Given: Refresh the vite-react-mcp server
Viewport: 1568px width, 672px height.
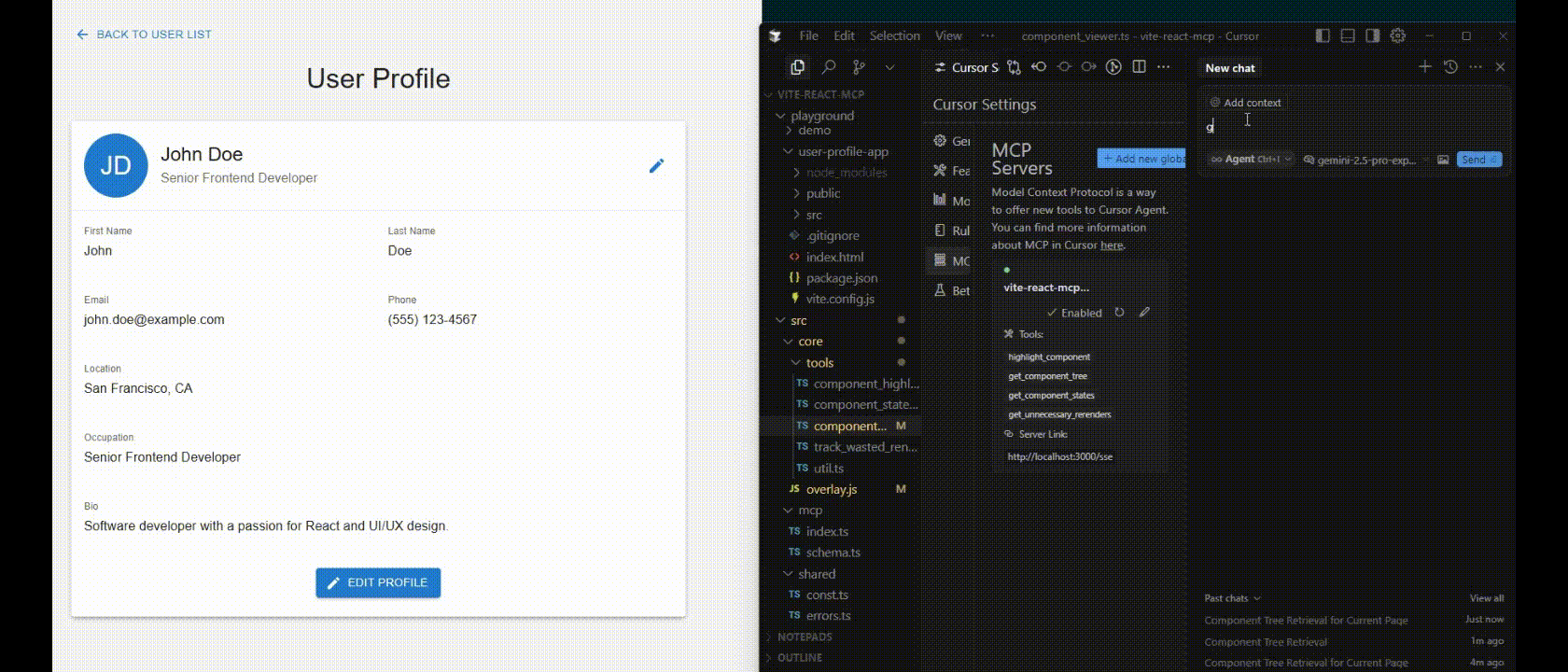Looking at the screenshot, I should (1119, 313).
